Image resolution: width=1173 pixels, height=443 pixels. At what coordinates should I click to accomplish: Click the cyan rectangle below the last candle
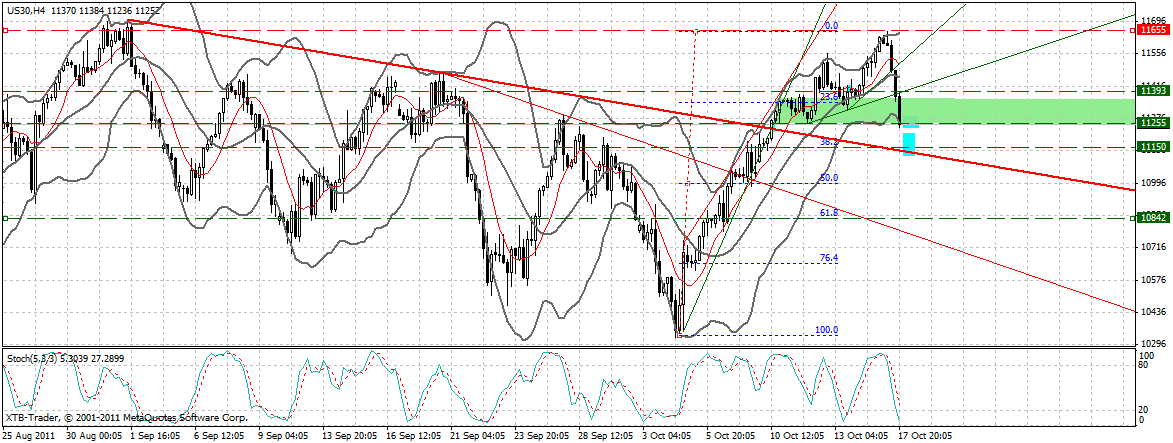click(x=909, y=144)
